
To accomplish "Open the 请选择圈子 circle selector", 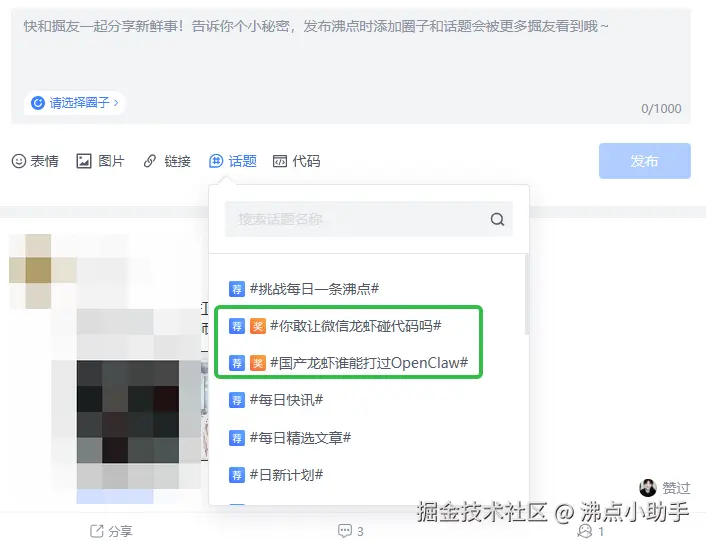I will (x=75, y=103).
